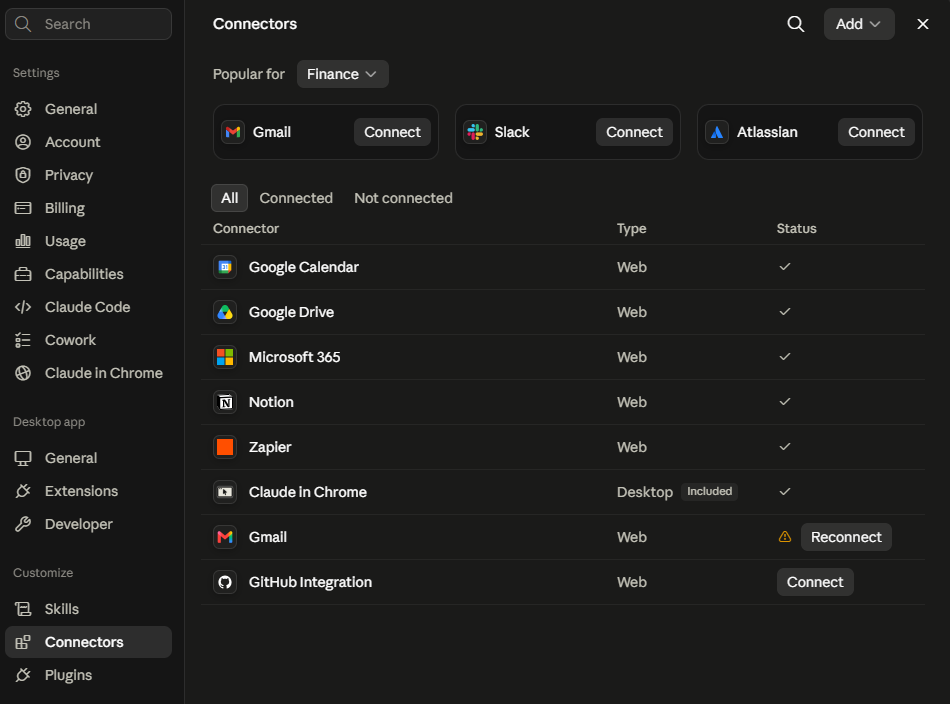
Task: Click the Zapier row name
Action: (270, 447)
